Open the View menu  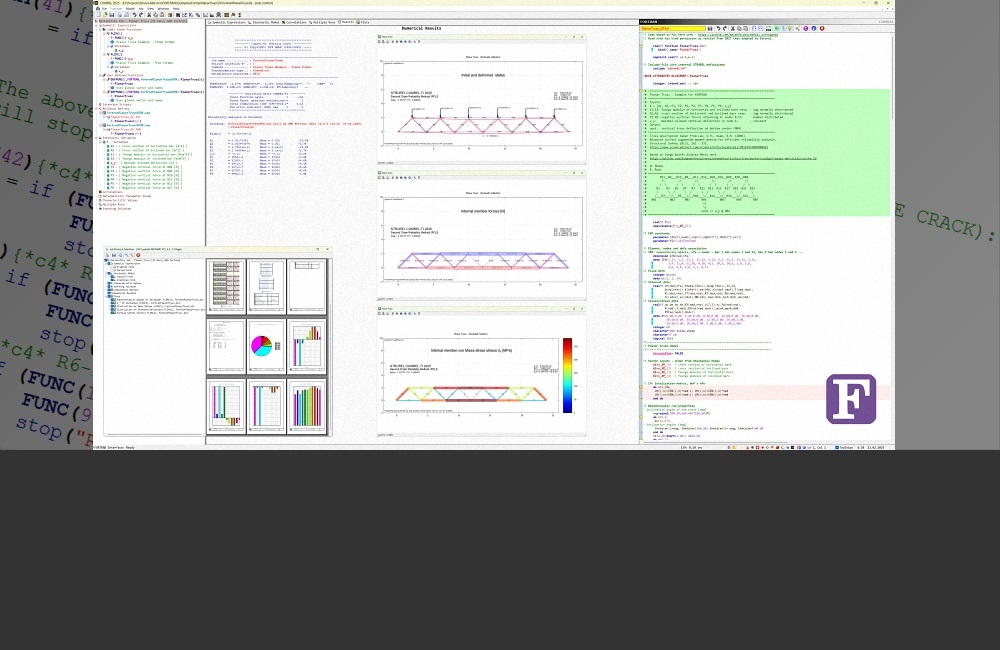(151, 9)
